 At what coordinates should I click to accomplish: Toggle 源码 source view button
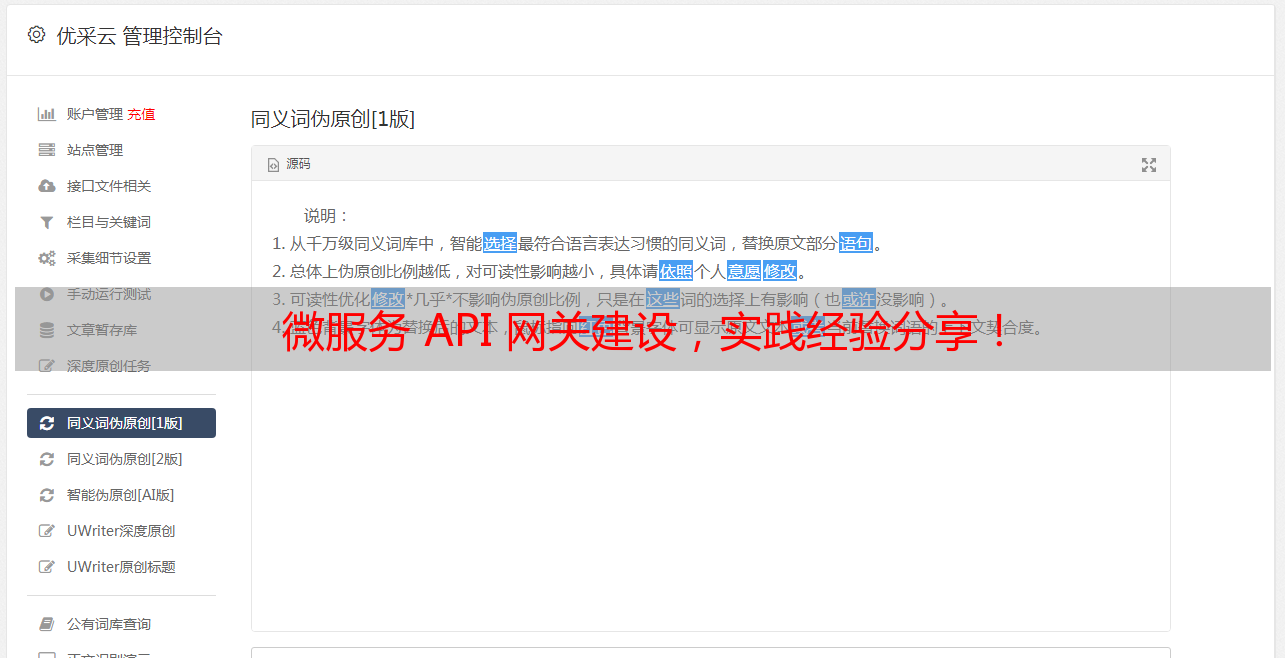289,164
